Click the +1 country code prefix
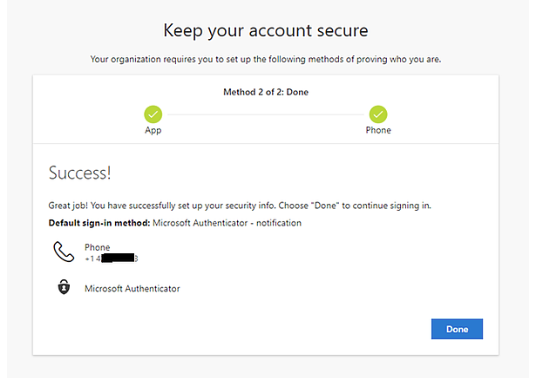Image resolution: width=538 pixels, height=378 pixels. pos(90,259)
